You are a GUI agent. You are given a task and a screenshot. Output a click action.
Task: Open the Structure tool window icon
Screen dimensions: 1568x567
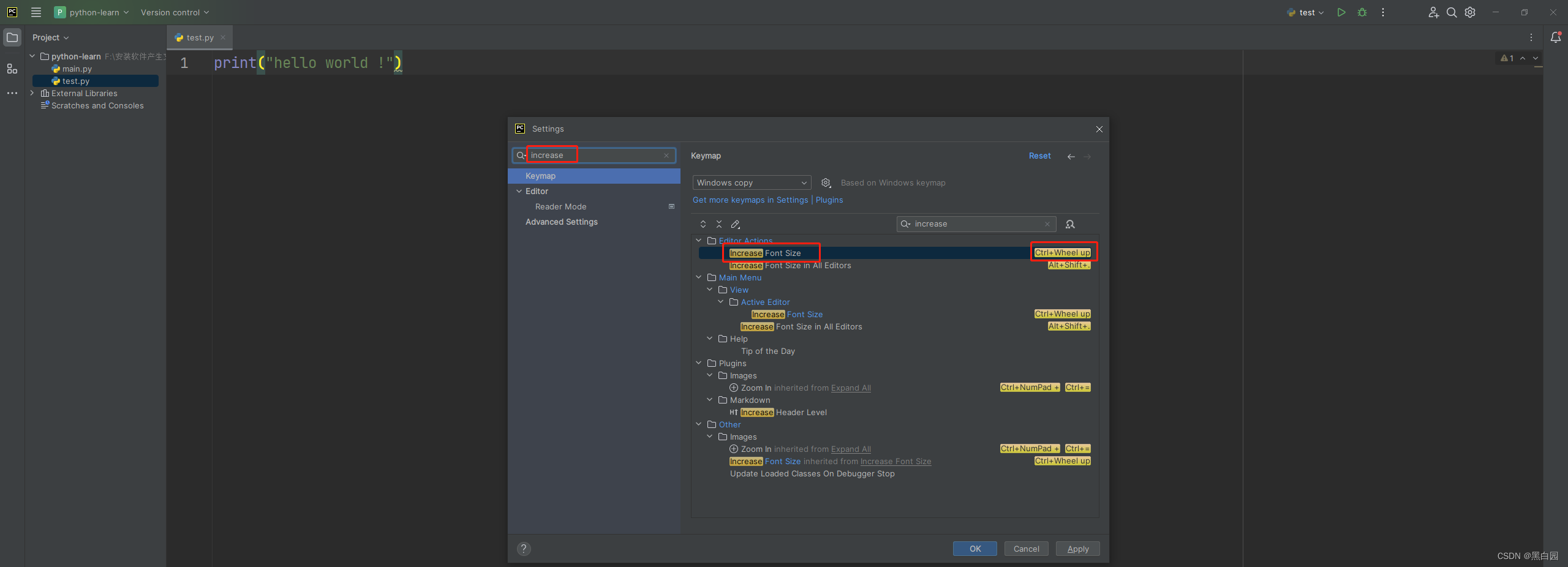12,69
